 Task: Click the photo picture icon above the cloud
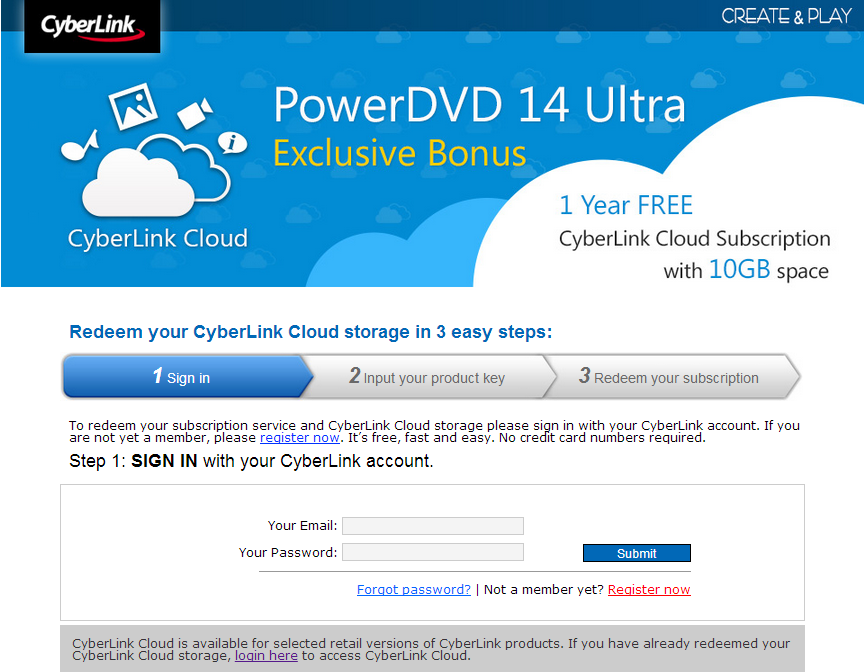click(x=133, y=106)
